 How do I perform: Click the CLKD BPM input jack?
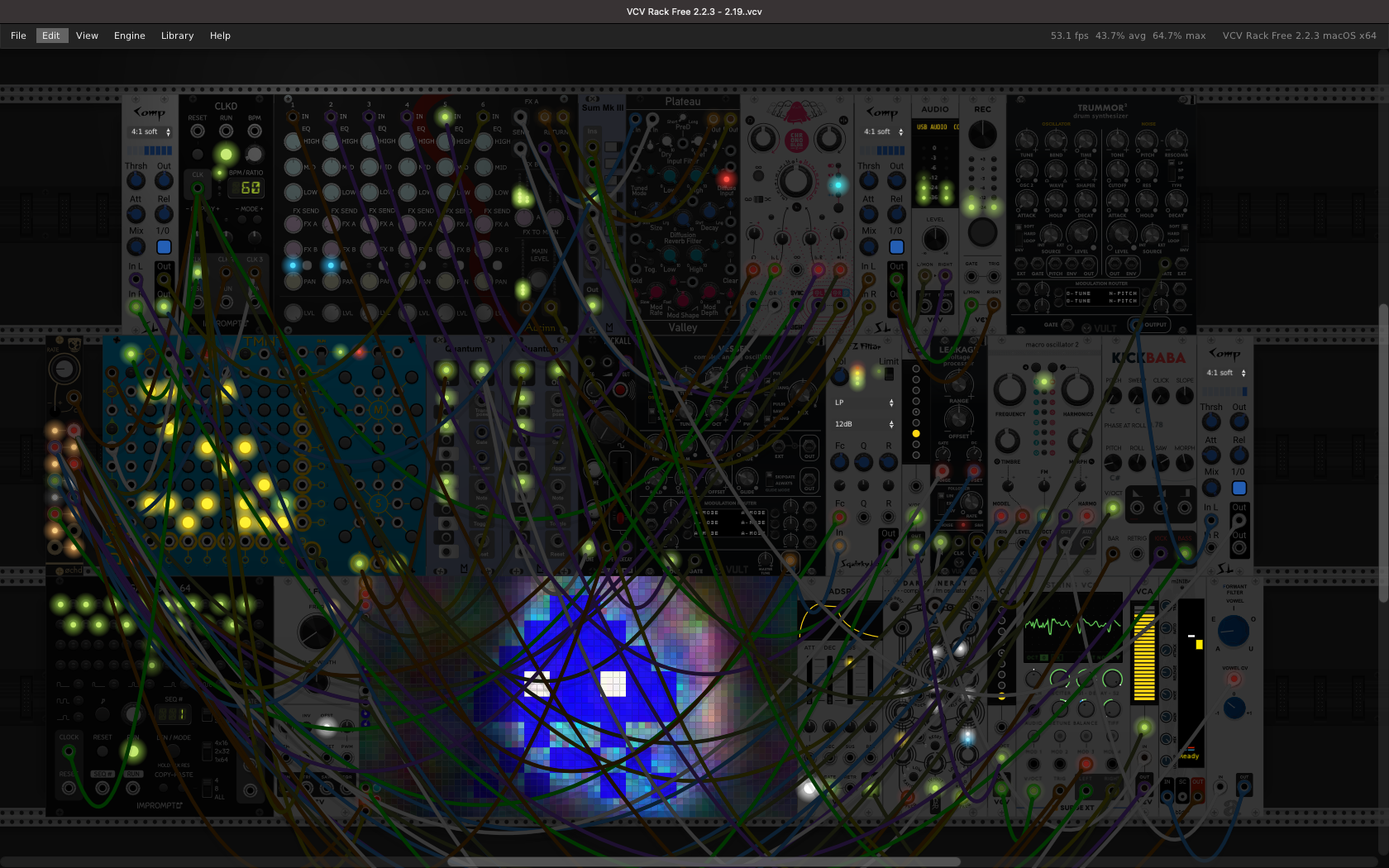pos(255,131)
